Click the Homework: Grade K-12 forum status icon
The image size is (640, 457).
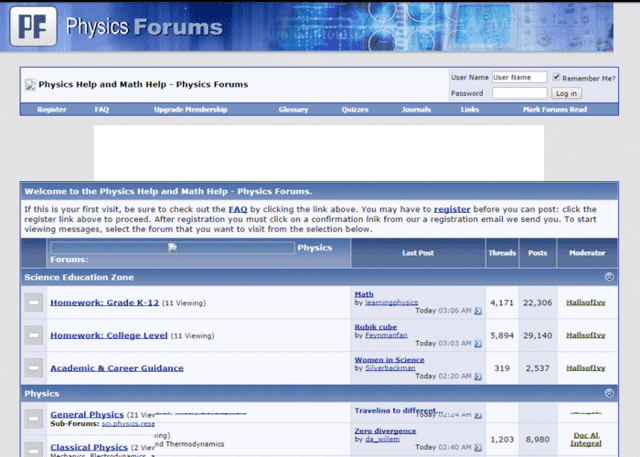(34, 302)
